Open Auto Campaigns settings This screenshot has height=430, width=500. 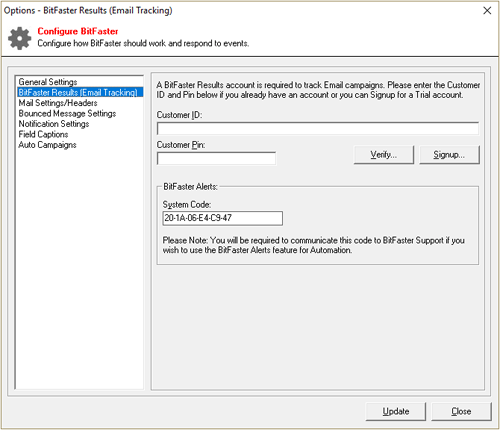[x=47, y=145]
